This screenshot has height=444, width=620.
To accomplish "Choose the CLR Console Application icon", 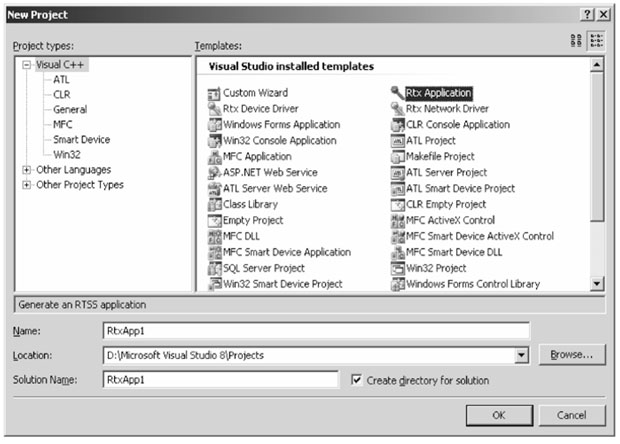I will click(397, 125).
